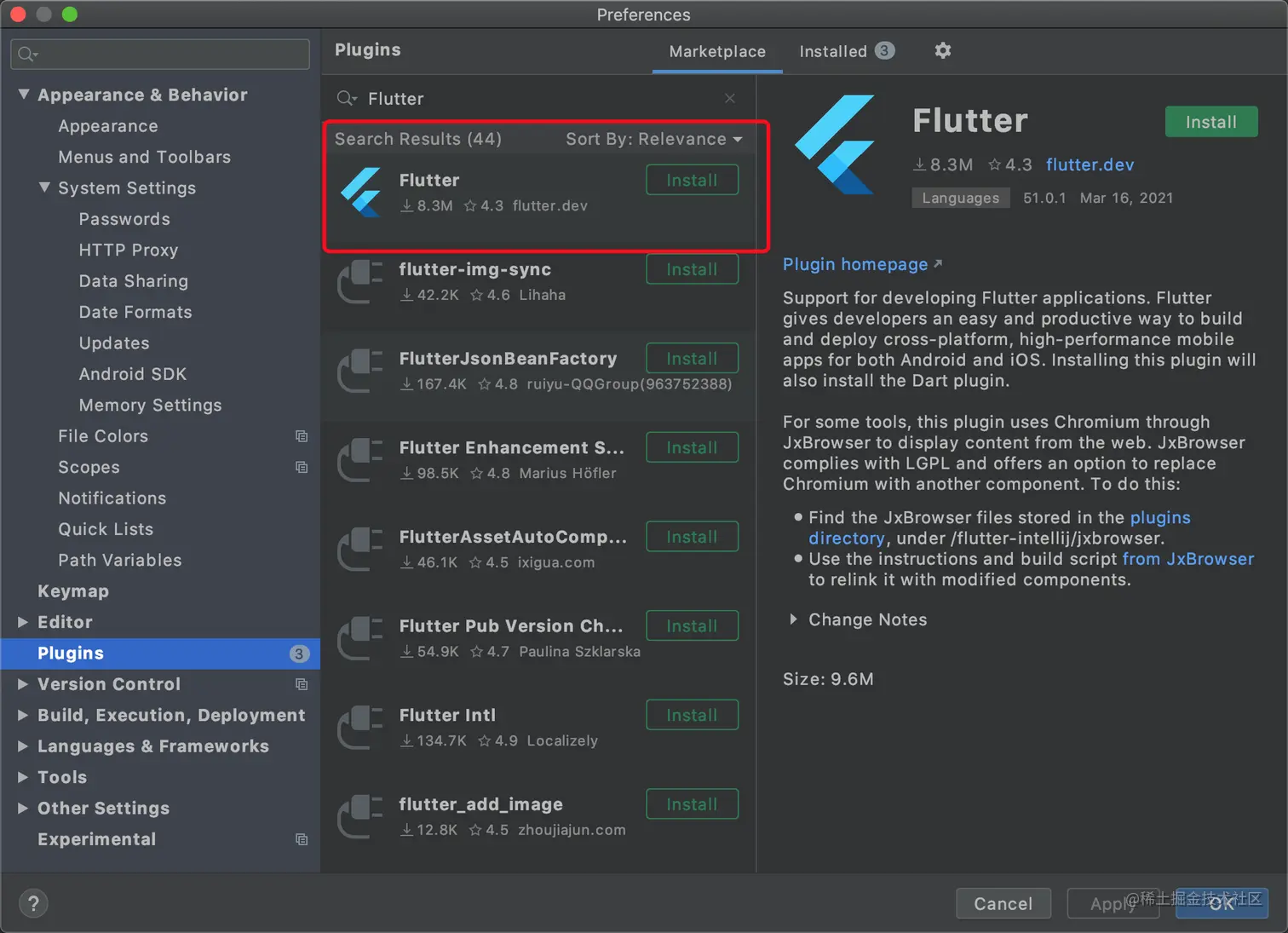The image size is (1288, 933).
Task: Click the Languages category tag
Action: point(961,198)
